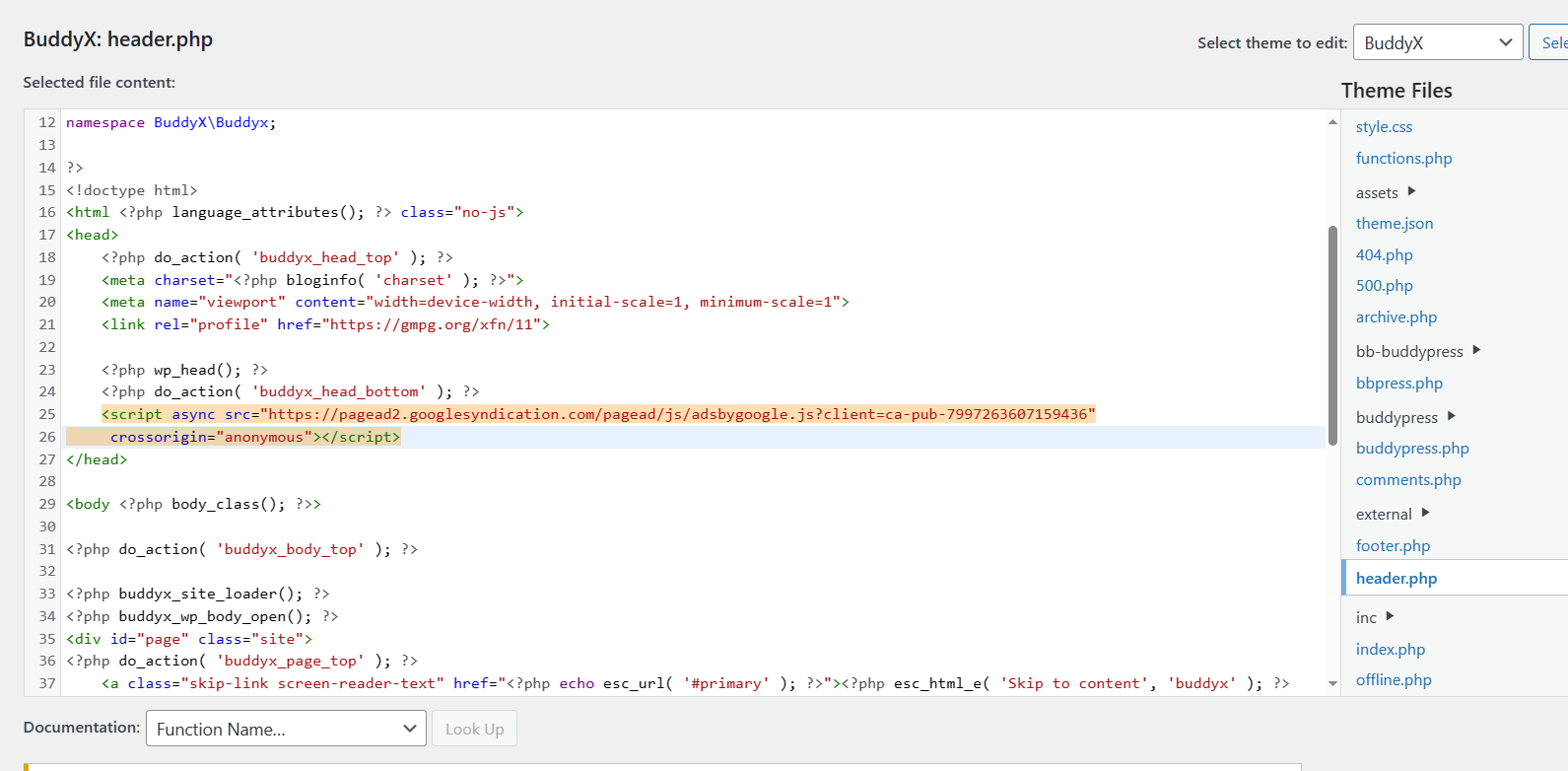The height and width of the screenshot is (771, 1568).
Task: Select the current header.php file entry
Action: [1397, 579]
